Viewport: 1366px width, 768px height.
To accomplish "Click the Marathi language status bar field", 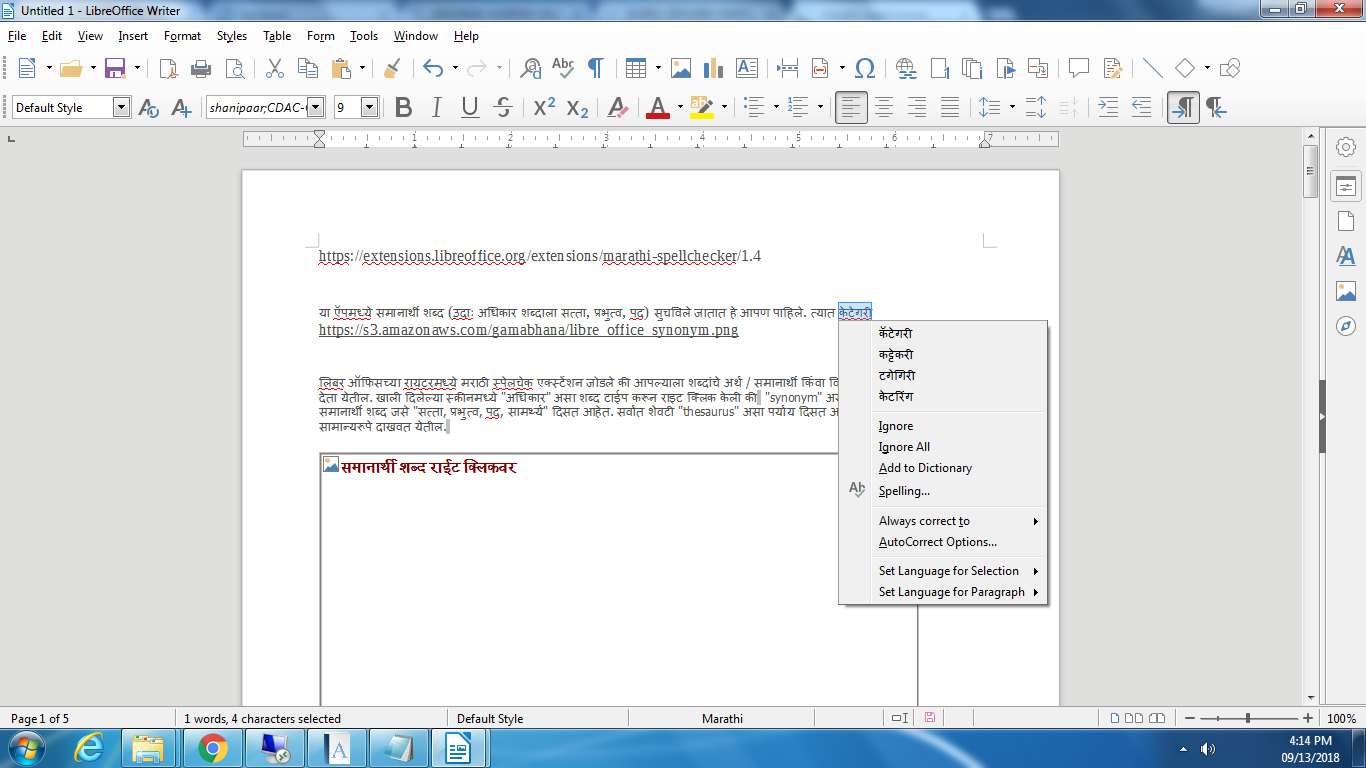I will pyautogui.click(x=722, y=718).
